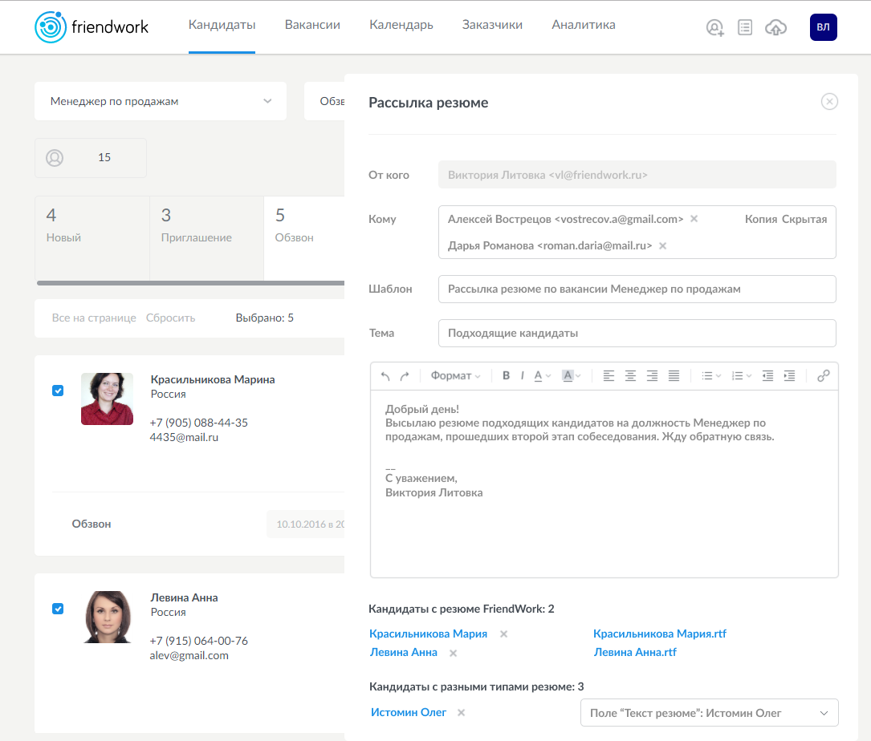Open the Аналитика section

(583, 25)
